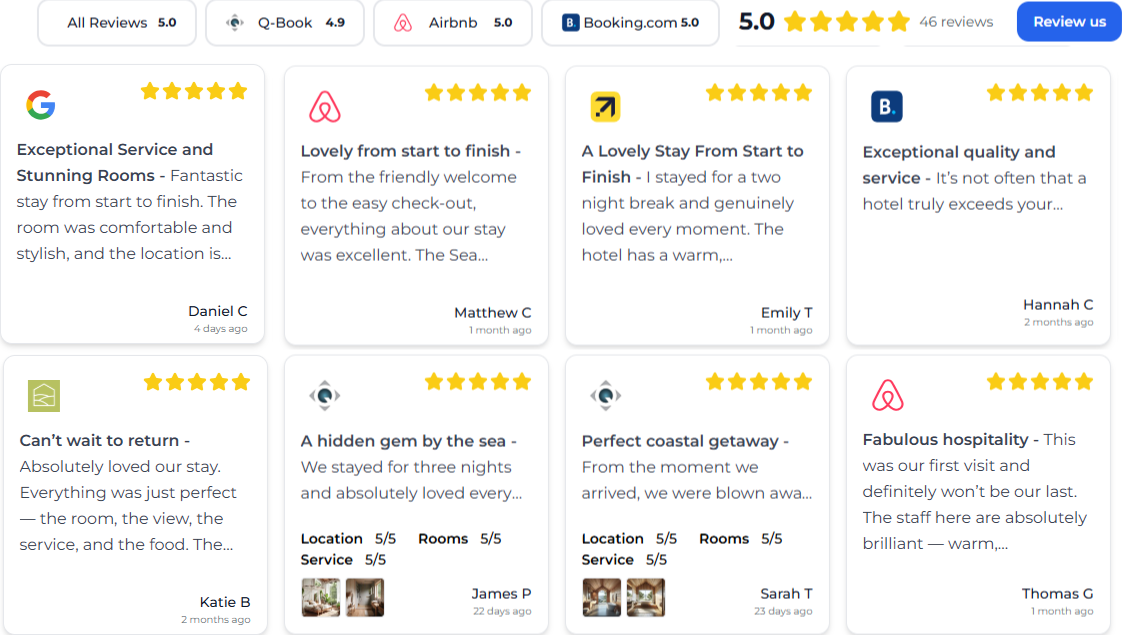This screenshot has width=1129, height=635.
Task: Click the Airbnb logo on Thomas G's review
Action: click(887, 396)
